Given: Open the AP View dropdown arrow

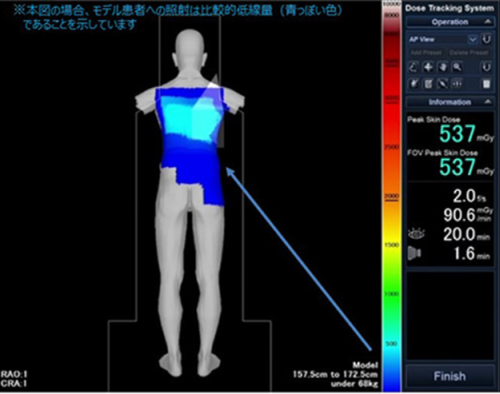Looking at the screenshot, I should click(473, 39).
